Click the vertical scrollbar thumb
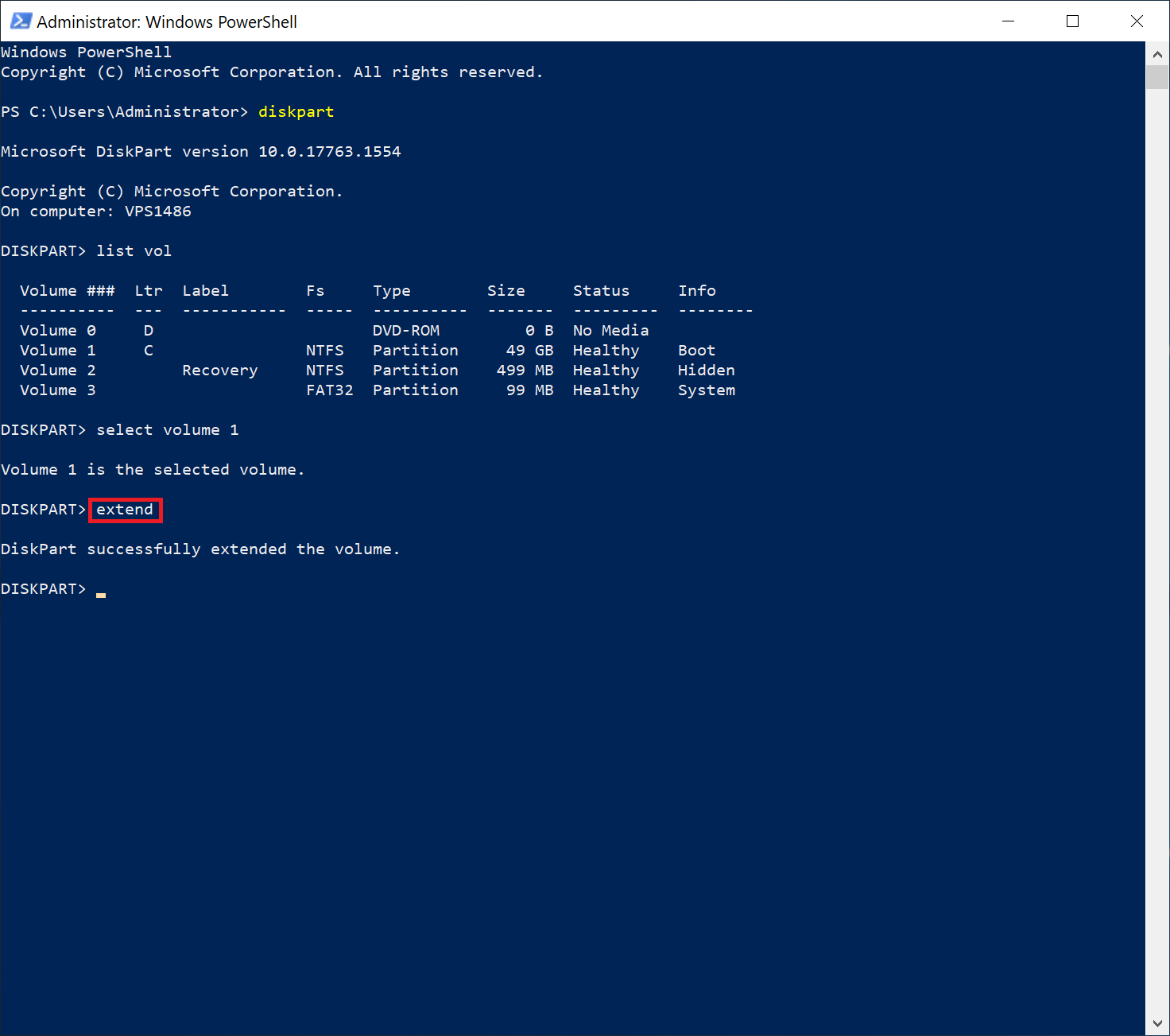Viewport: 1170px width, 1036px height. [x=1157, y=78]
